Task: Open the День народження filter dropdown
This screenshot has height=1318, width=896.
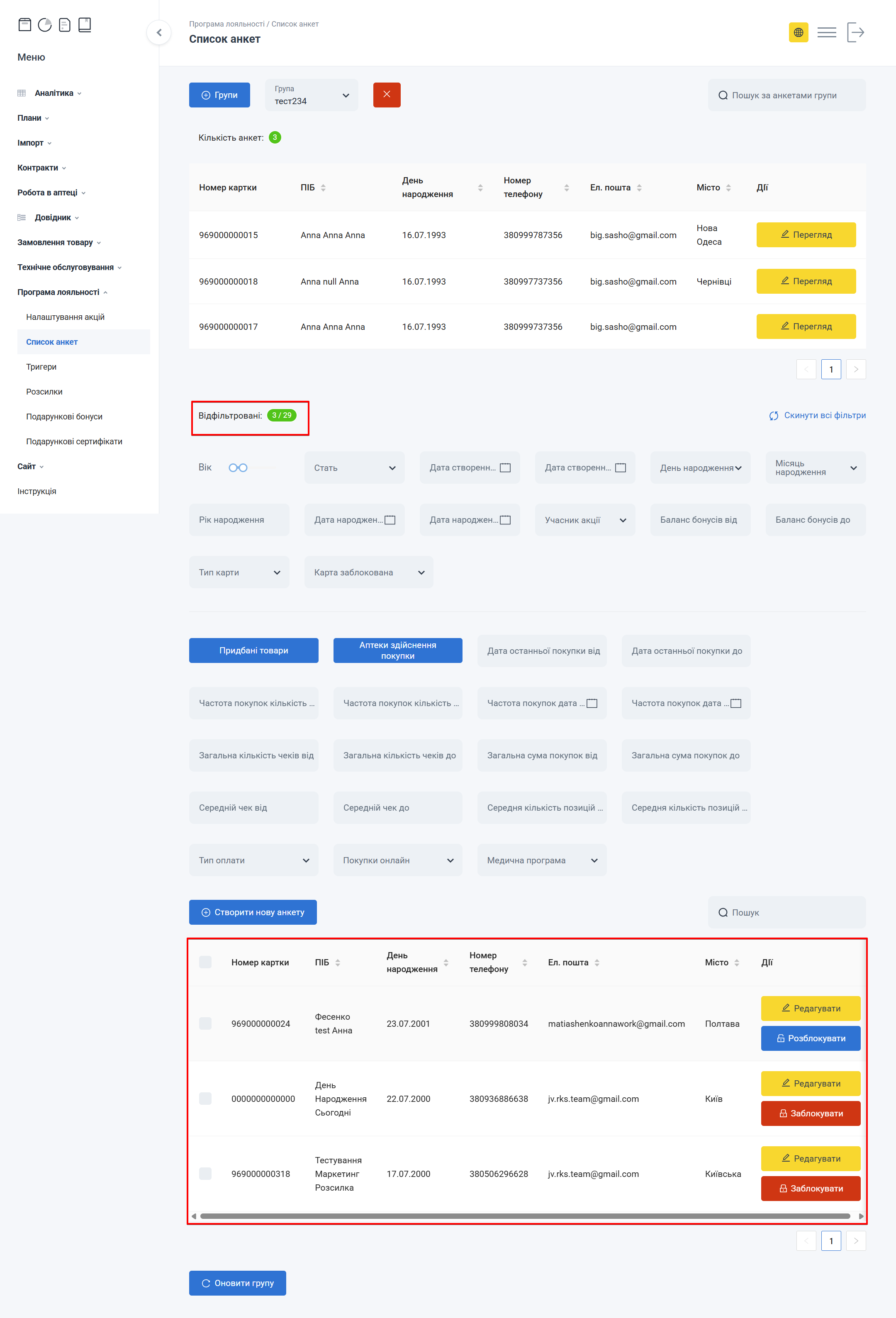Action: [x=700, y=467]
